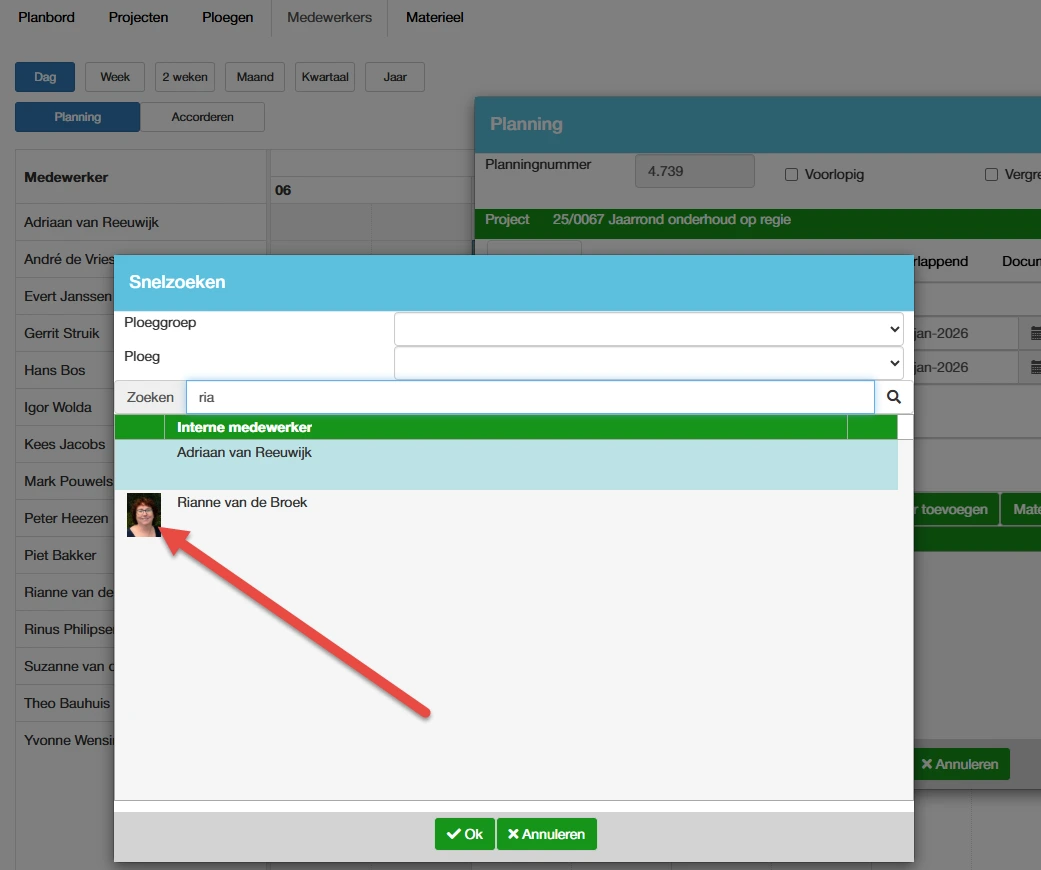
Task: Click the magnifying glass search icon
Action: (x=893, y=397)
